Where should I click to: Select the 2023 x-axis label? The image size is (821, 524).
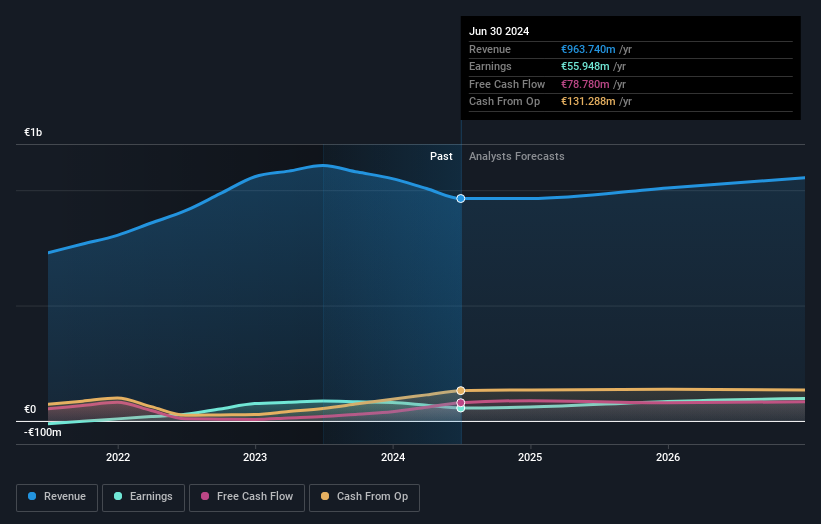click(255, 457)
